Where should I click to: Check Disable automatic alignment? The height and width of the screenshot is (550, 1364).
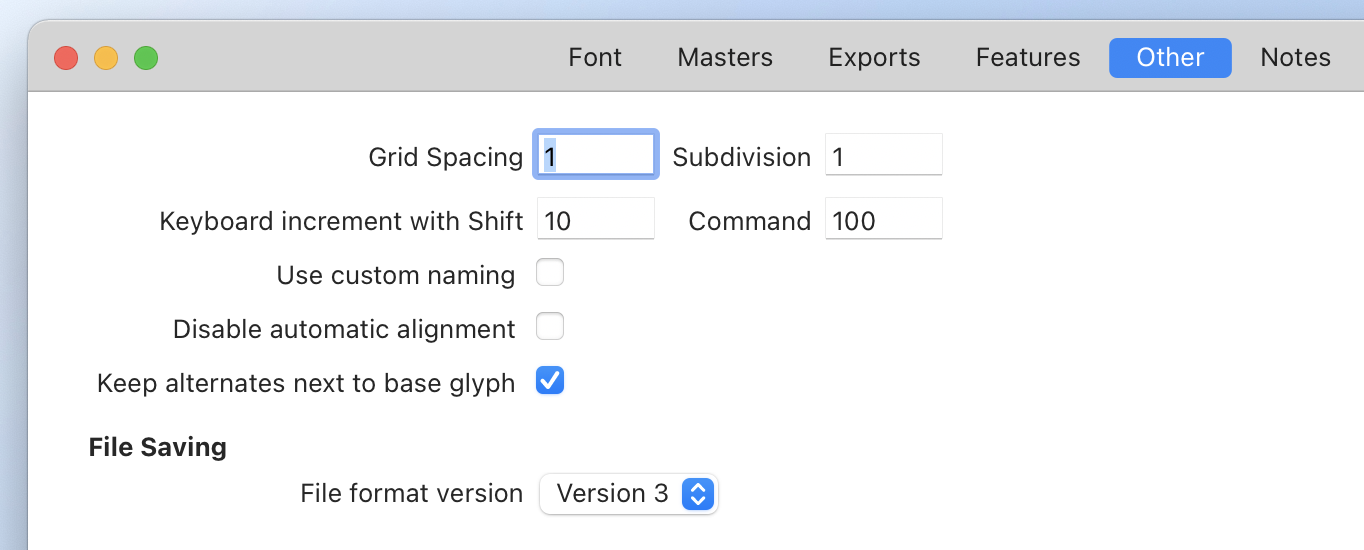pyautogui.click(x=550, y=327)
